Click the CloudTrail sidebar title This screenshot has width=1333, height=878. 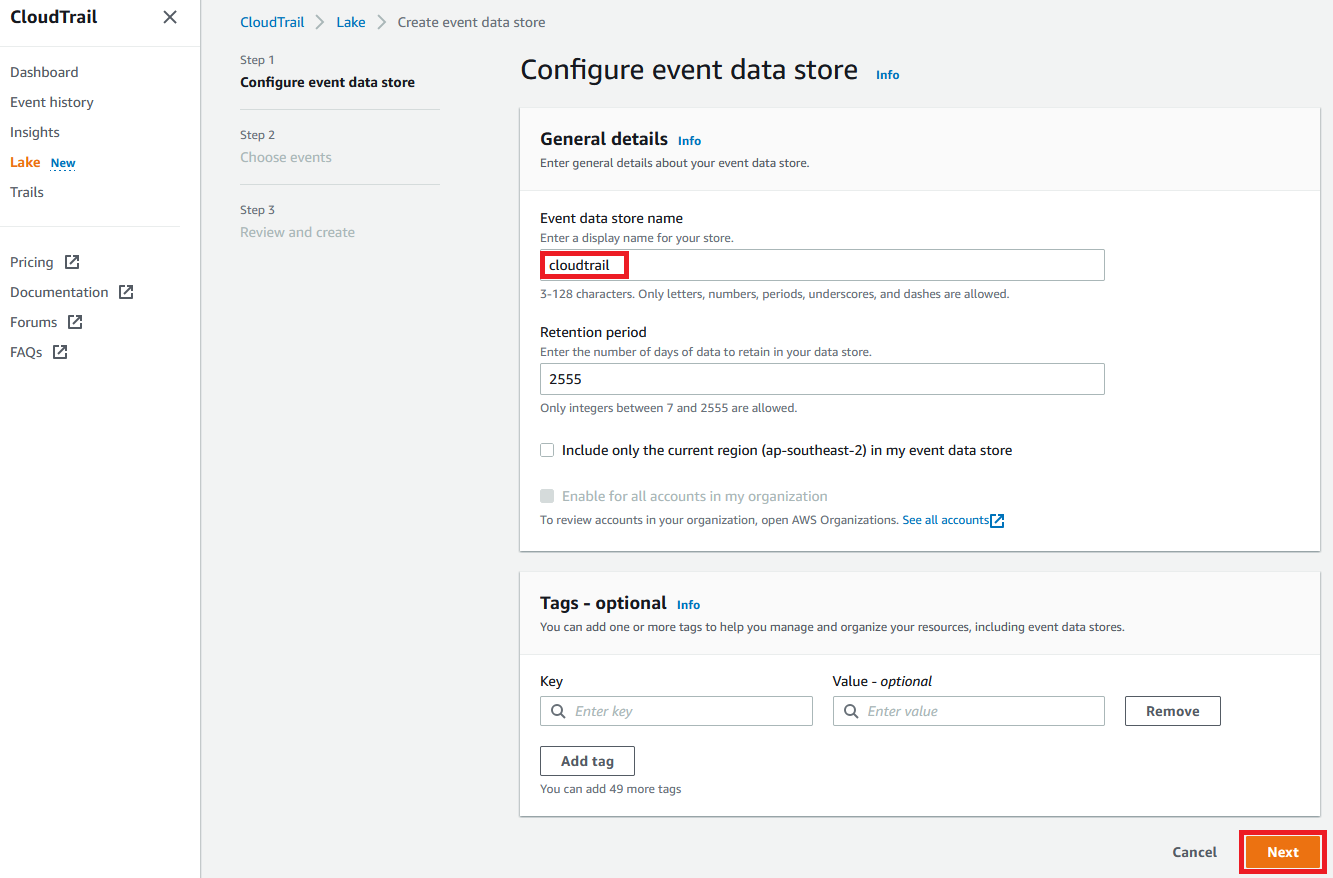click(54, 17)
